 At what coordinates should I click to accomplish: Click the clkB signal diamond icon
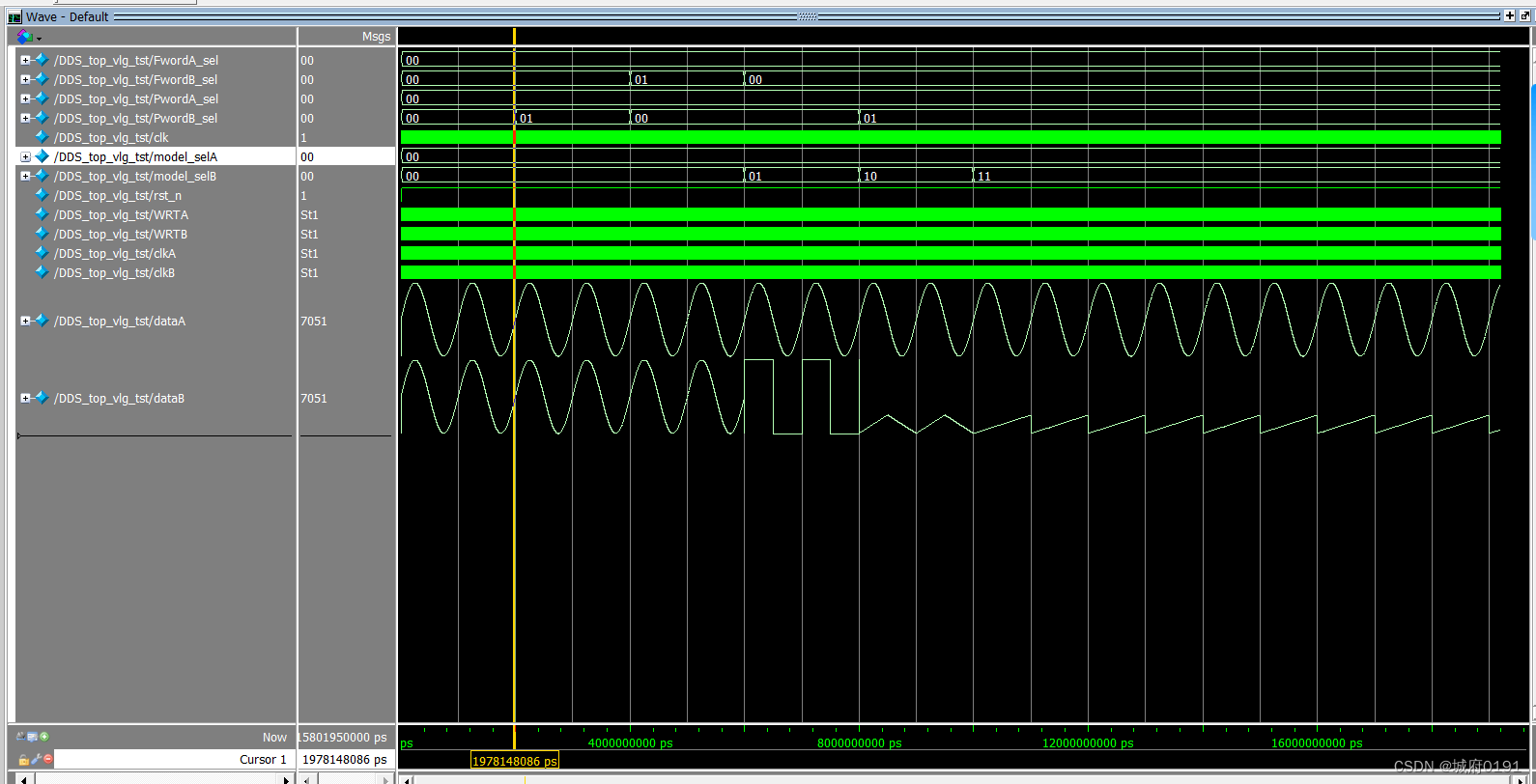[42, 272]
